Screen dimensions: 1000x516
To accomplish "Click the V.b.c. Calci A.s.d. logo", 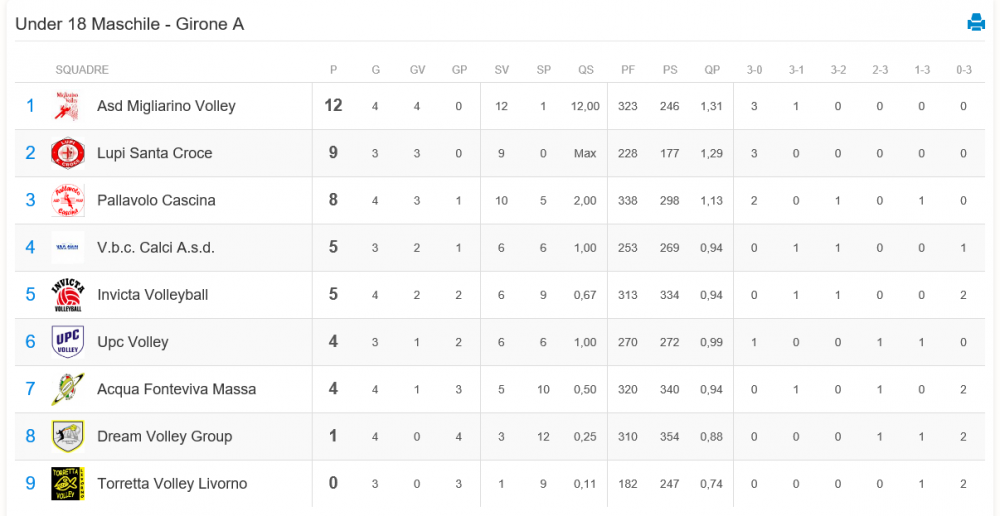I will 67,247.
